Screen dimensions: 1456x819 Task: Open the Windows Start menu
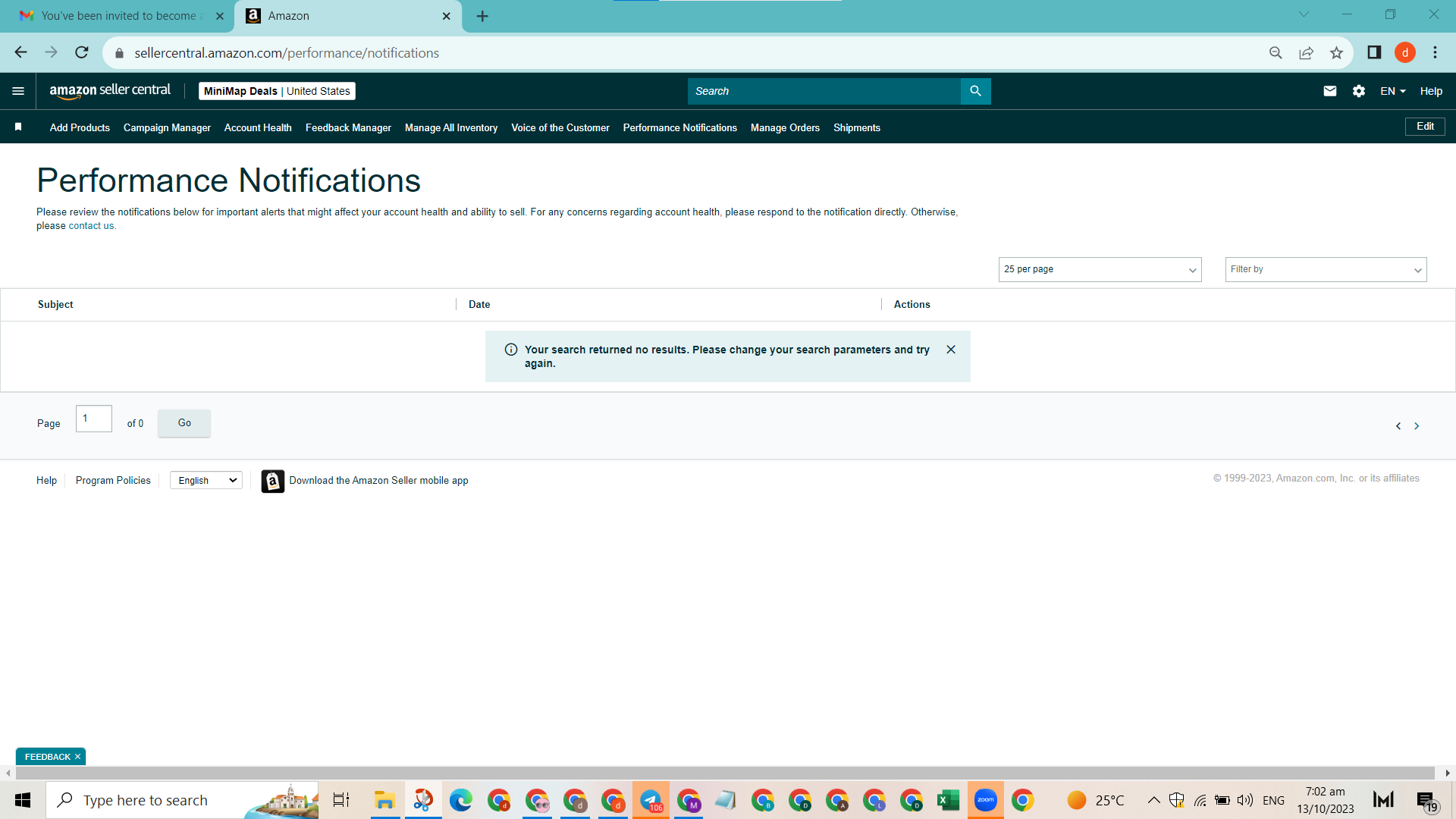(23, 800)
